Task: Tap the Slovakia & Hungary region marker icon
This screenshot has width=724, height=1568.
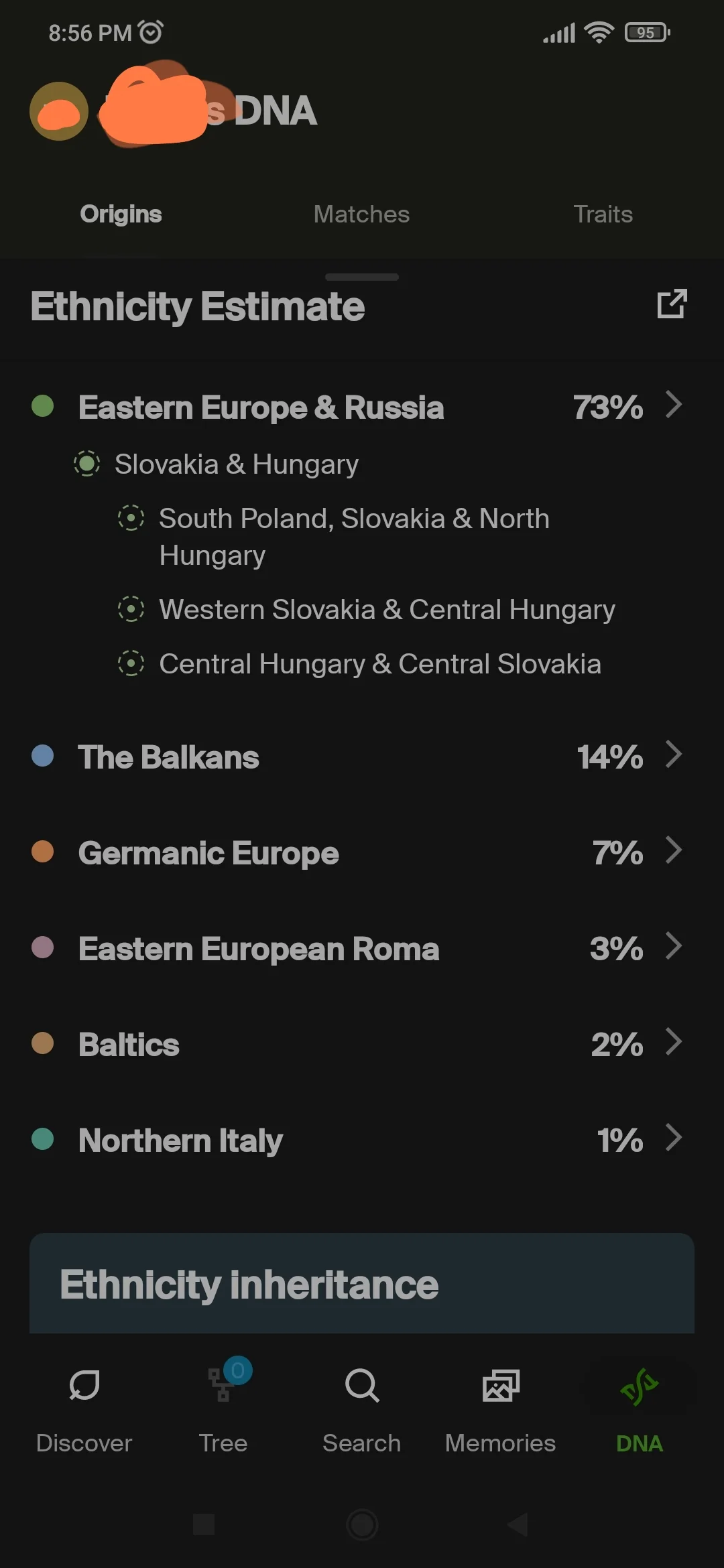Action: point(87,464)
